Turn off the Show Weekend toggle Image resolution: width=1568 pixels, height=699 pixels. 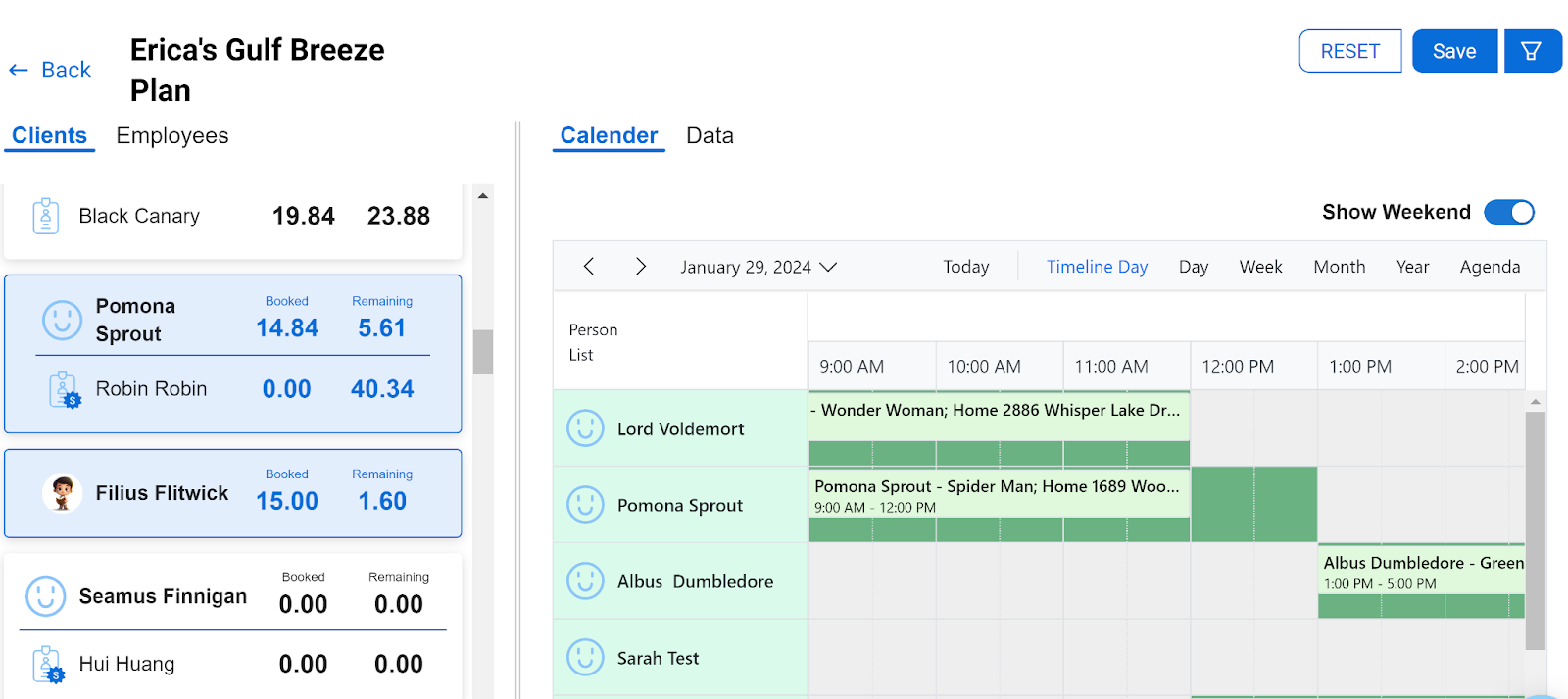coord(1509,212)
